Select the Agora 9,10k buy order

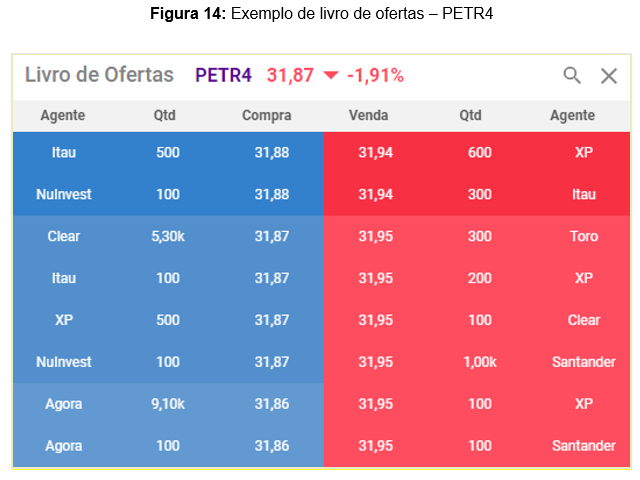pyautogui.click(x=168, y=404)
